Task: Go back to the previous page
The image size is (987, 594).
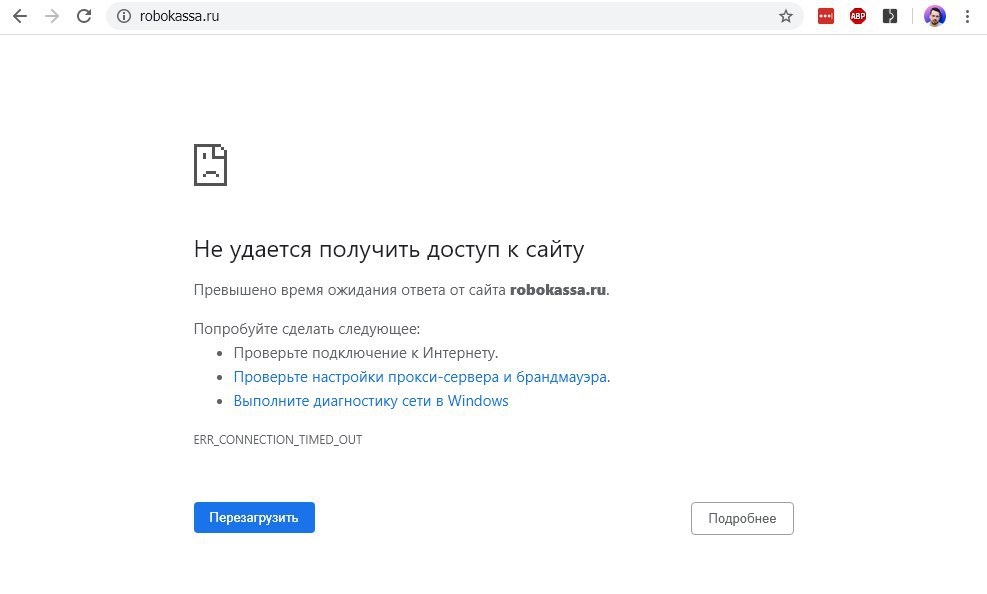Action: pyautogui.click(x=20, y=16)
